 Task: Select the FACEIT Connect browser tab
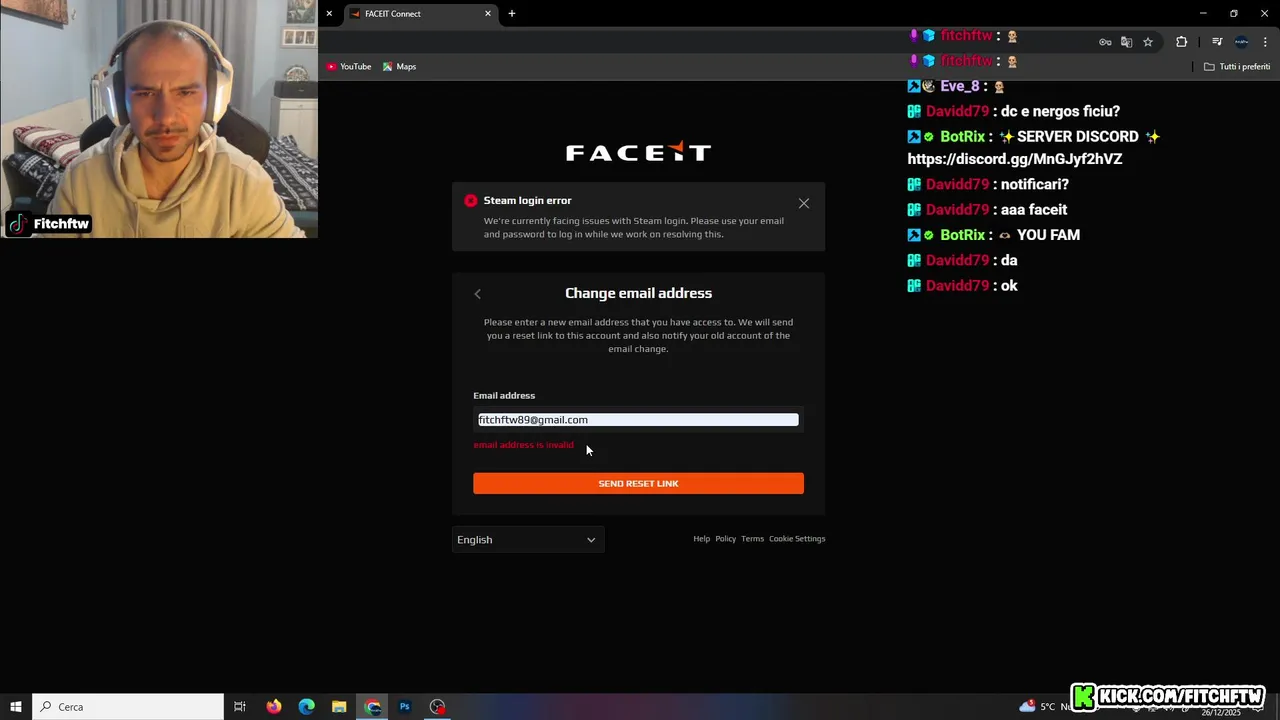point(420,14)
